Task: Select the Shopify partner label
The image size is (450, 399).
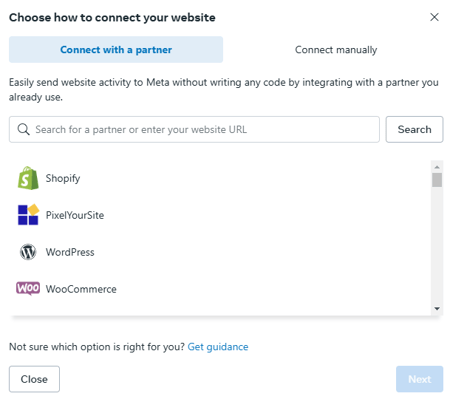Action: point(63,178)
